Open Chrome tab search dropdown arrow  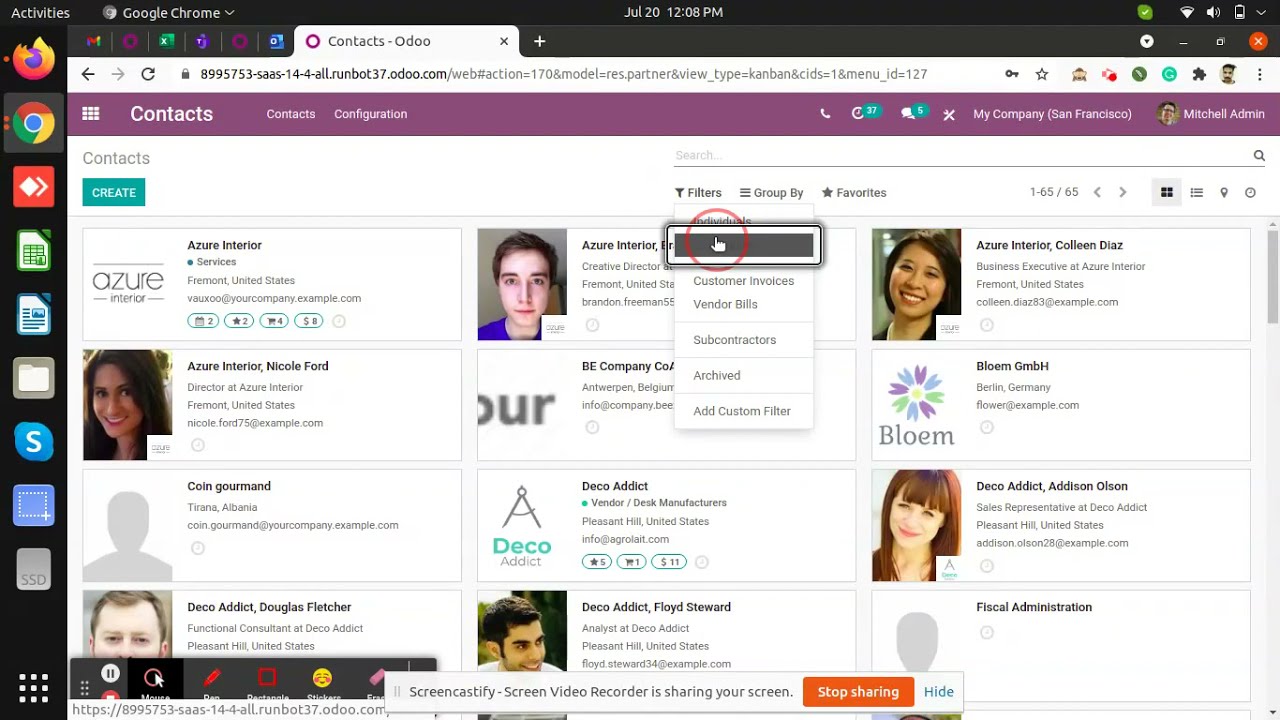tap(1147, 41)
